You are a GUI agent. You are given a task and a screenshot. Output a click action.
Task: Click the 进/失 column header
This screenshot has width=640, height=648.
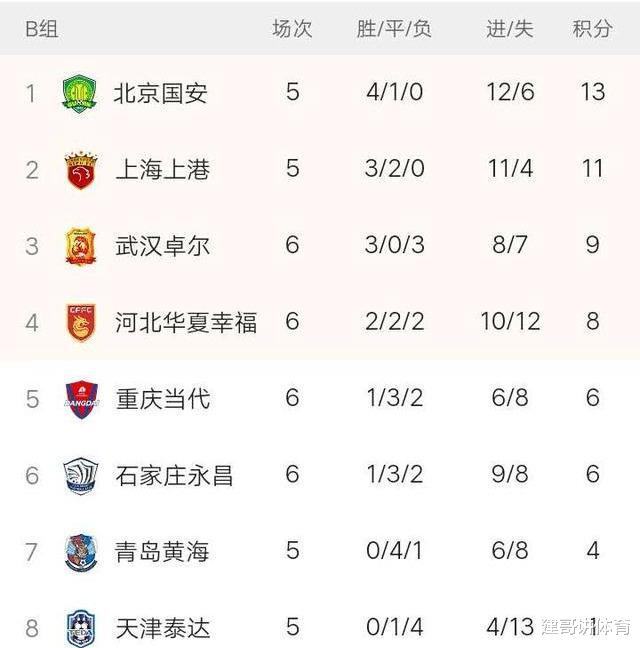[x=510, y=29]
